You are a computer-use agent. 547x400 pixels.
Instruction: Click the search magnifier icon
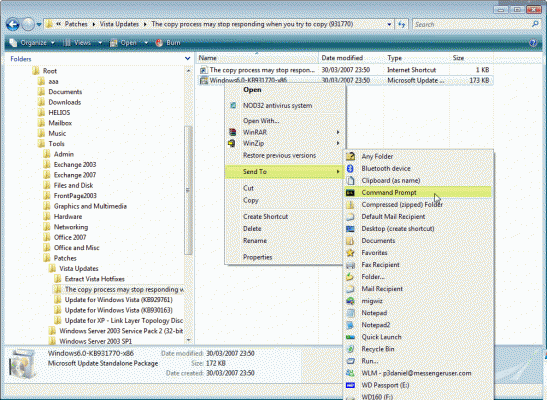[x=535, y=24]
